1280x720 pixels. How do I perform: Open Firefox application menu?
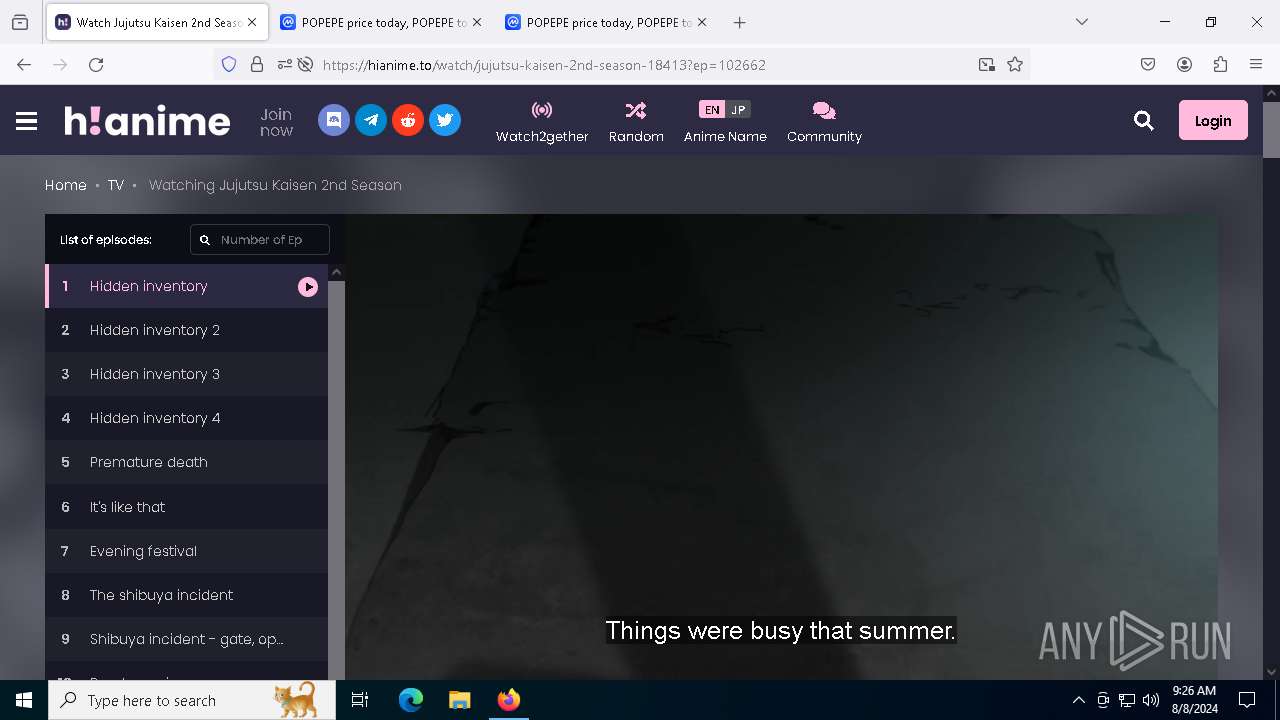pos(1256,64)
